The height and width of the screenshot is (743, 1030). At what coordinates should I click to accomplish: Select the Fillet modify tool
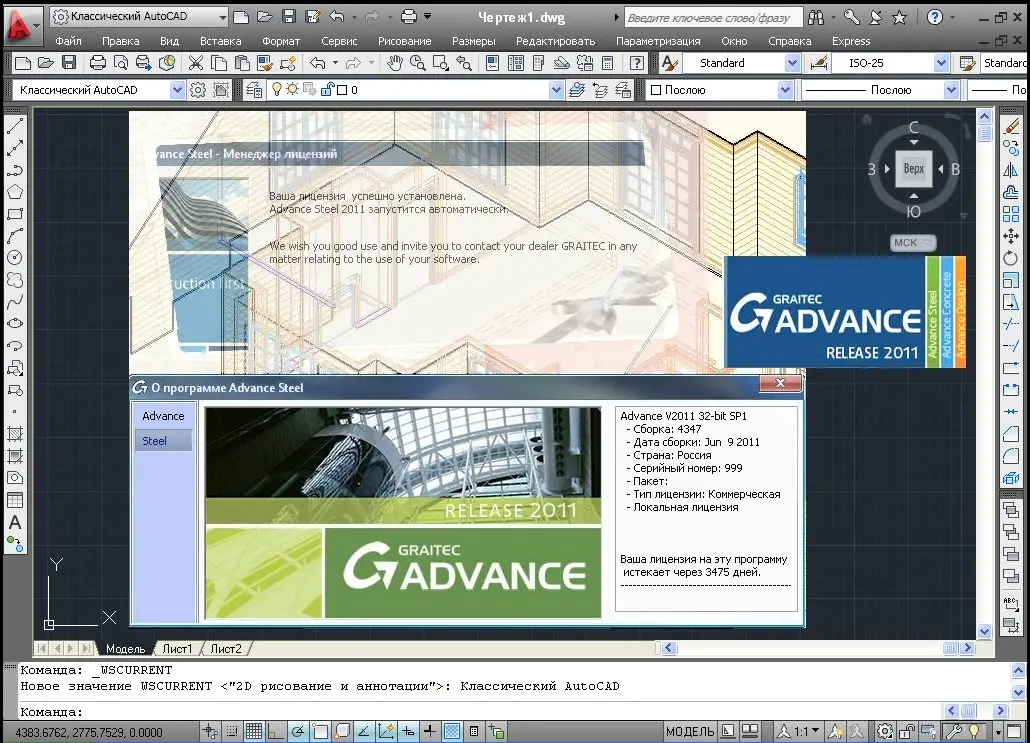[1011, 455]
